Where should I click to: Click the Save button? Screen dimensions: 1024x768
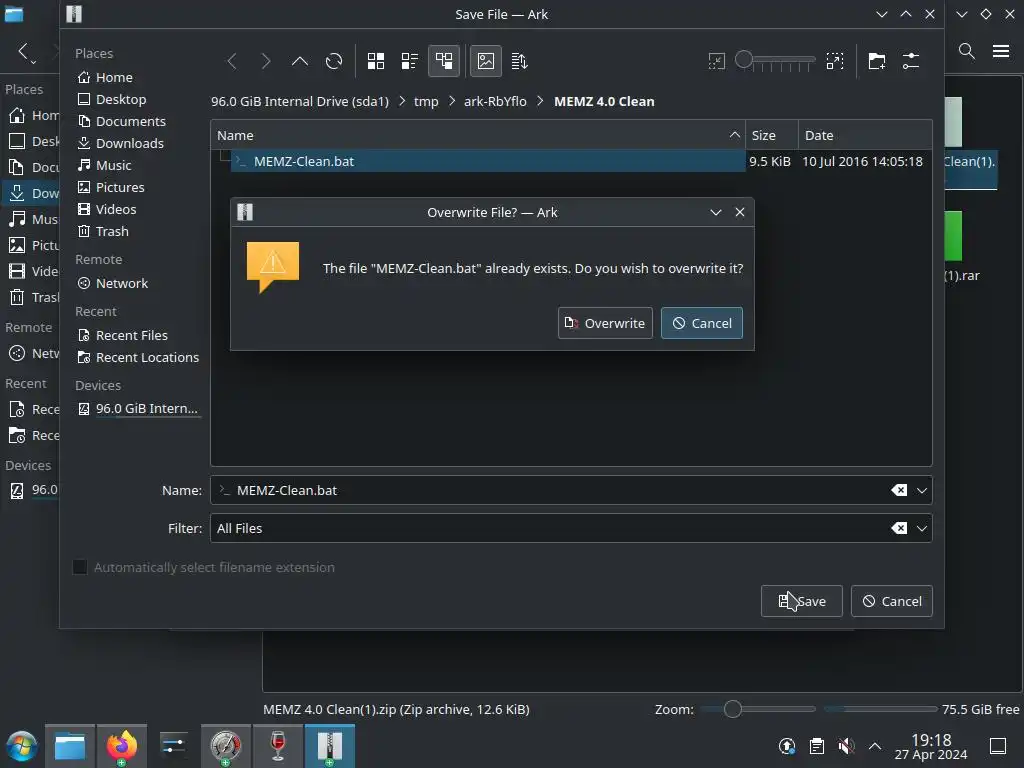tap(802, 601)
